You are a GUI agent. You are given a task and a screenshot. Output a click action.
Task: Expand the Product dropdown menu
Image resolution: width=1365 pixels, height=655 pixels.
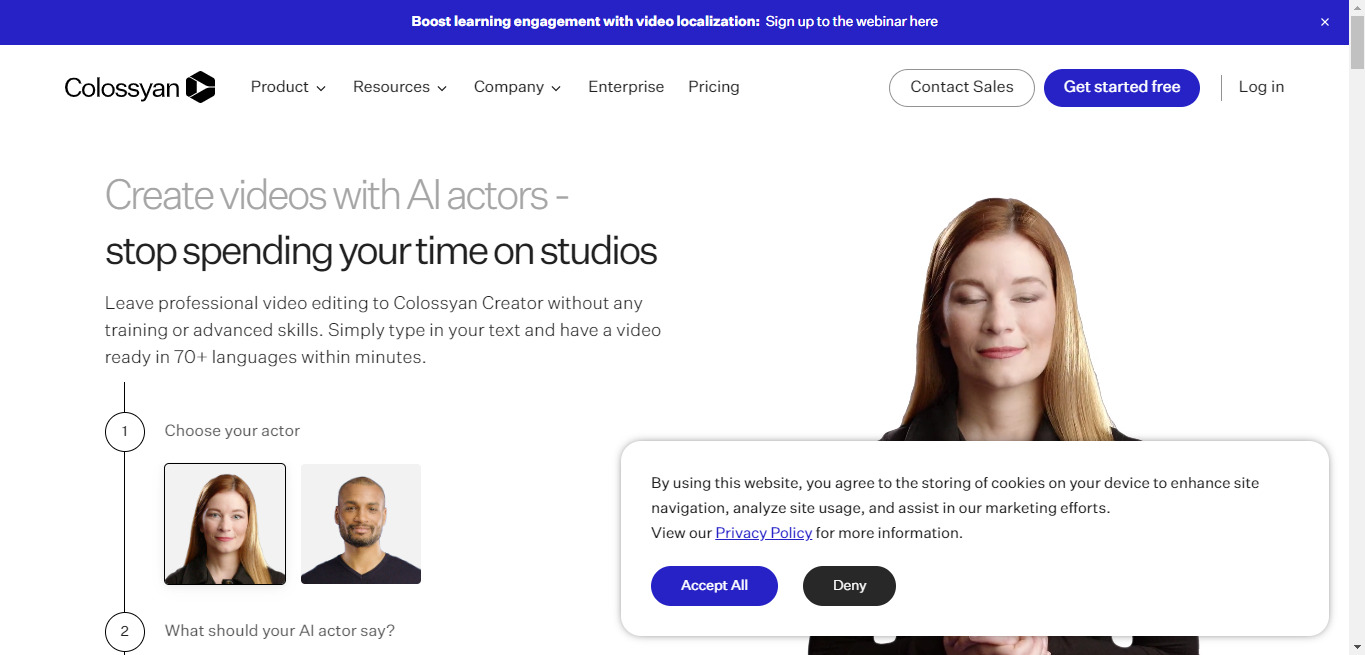coord(288,87)
